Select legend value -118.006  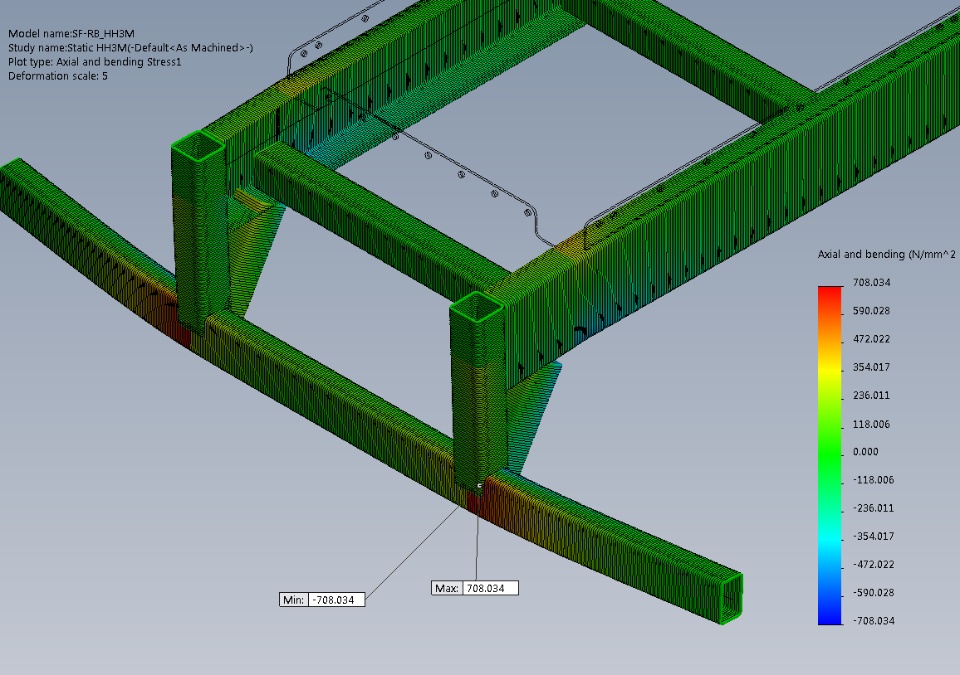tap(874, 480)
